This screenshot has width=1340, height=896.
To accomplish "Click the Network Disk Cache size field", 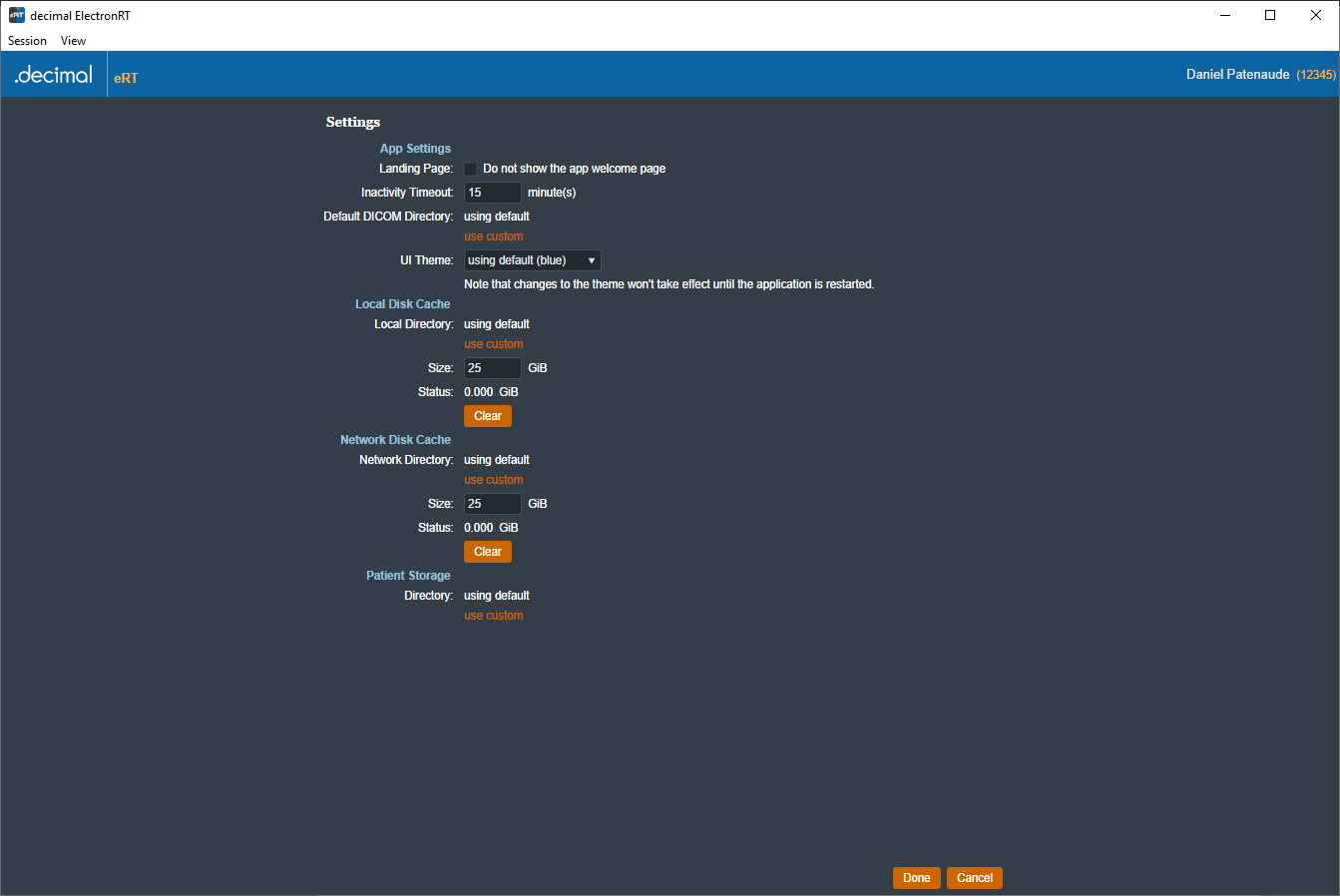I will pos(492,504).
